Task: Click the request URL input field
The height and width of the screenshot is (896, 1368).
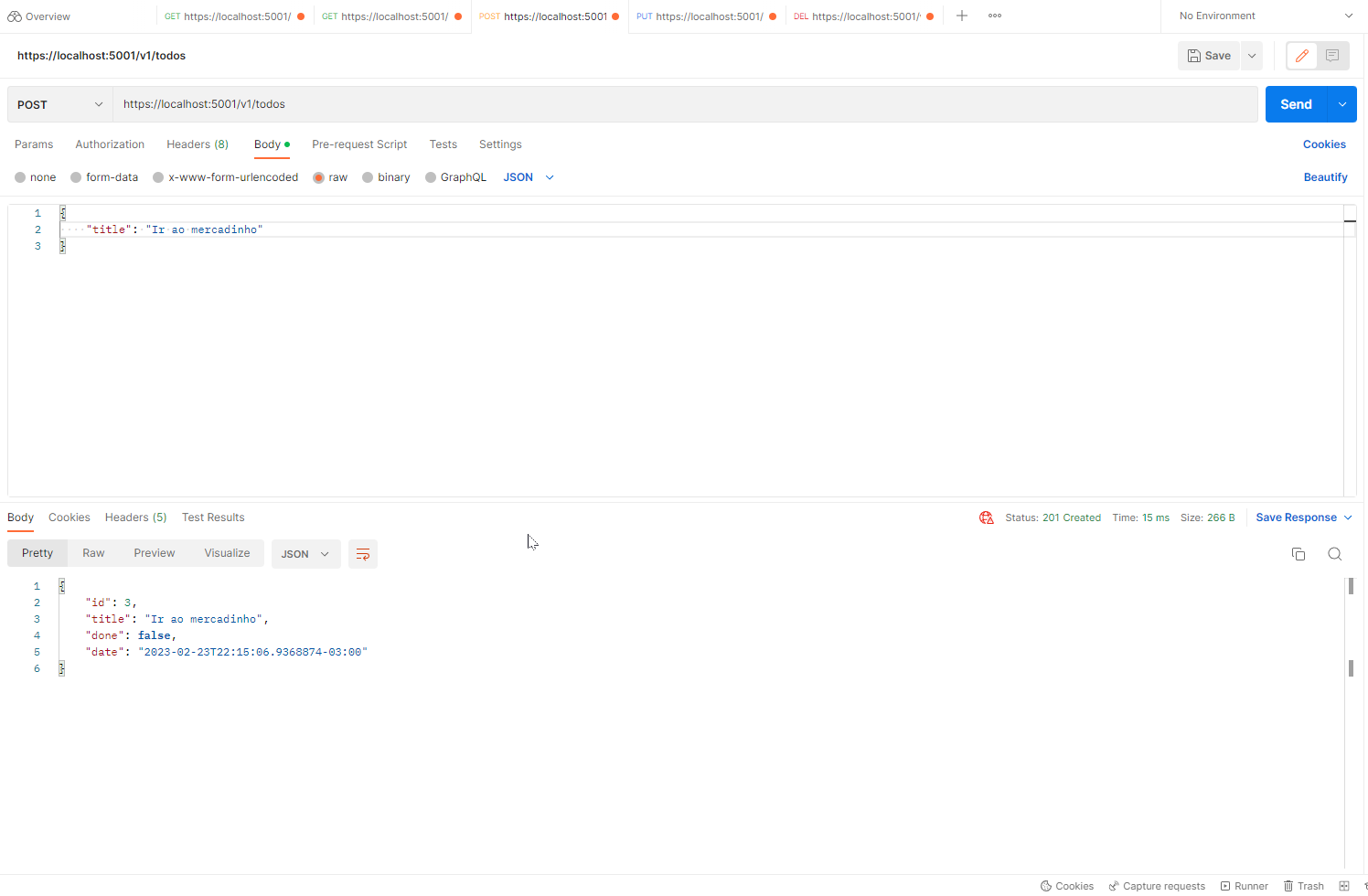Action: pos(685,104)
